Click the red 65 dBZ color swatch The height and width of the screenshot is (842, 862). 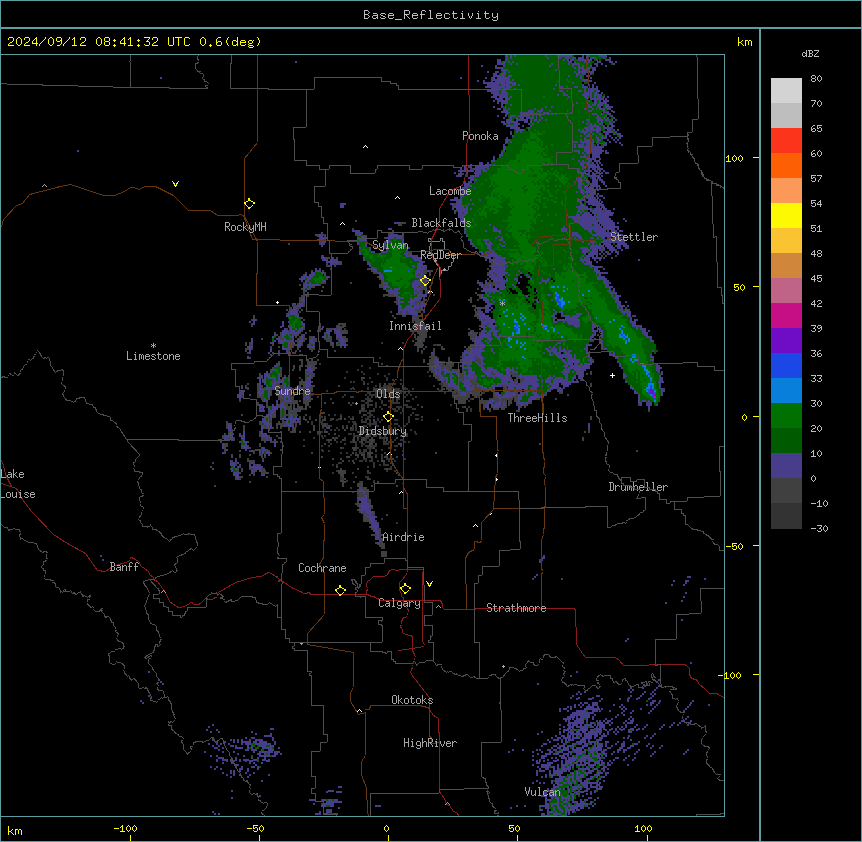(786, 141)
